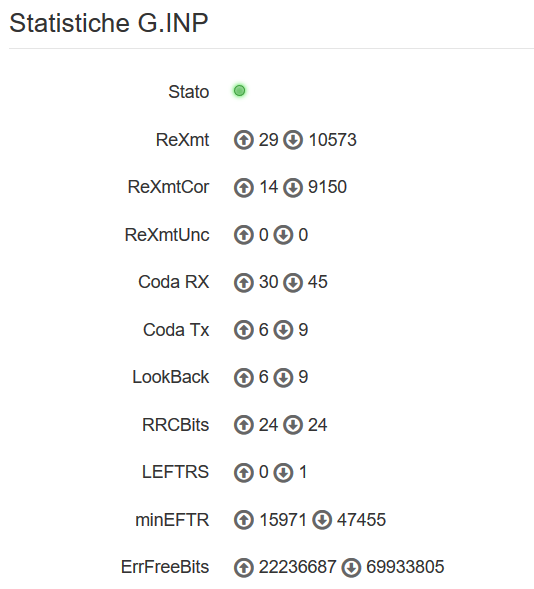This screenshot has width=534, height=589.
Task: Click the ReXmtCor downstream arrow icon
Action: point(293,187)
